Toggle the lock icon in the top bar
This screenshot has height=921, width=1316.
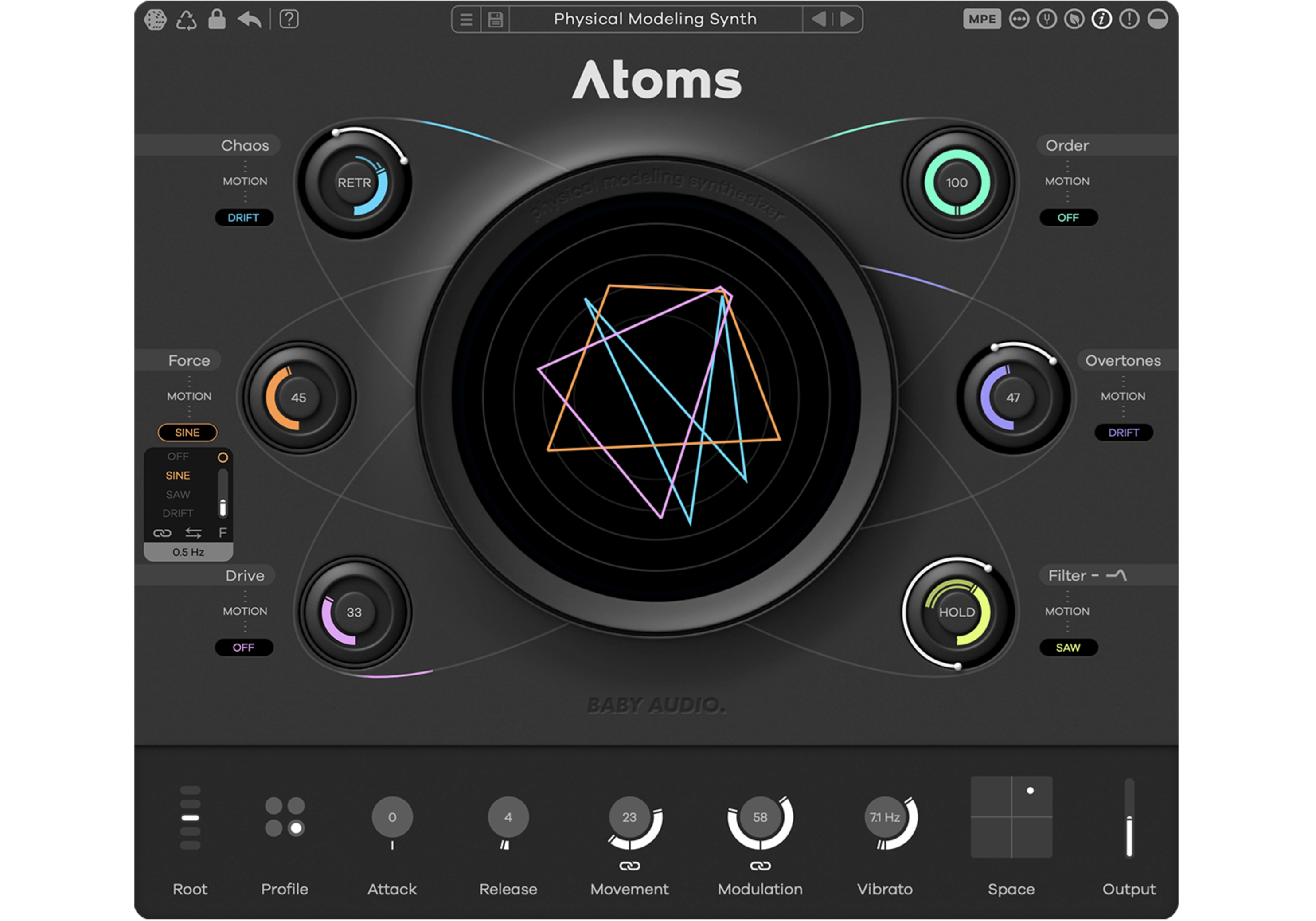coord(217,19)
